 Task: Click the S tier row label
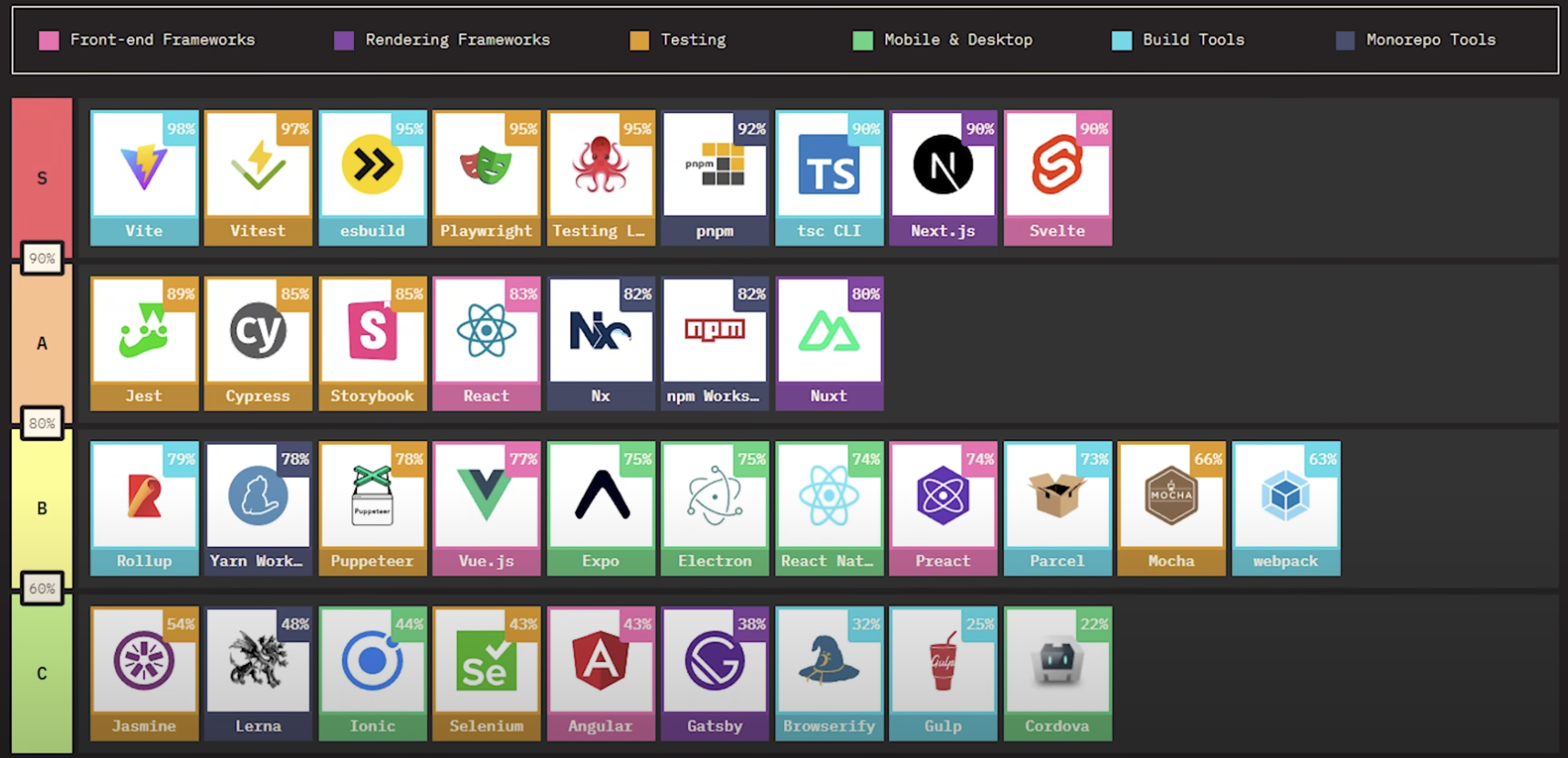[x=42, y=178]
